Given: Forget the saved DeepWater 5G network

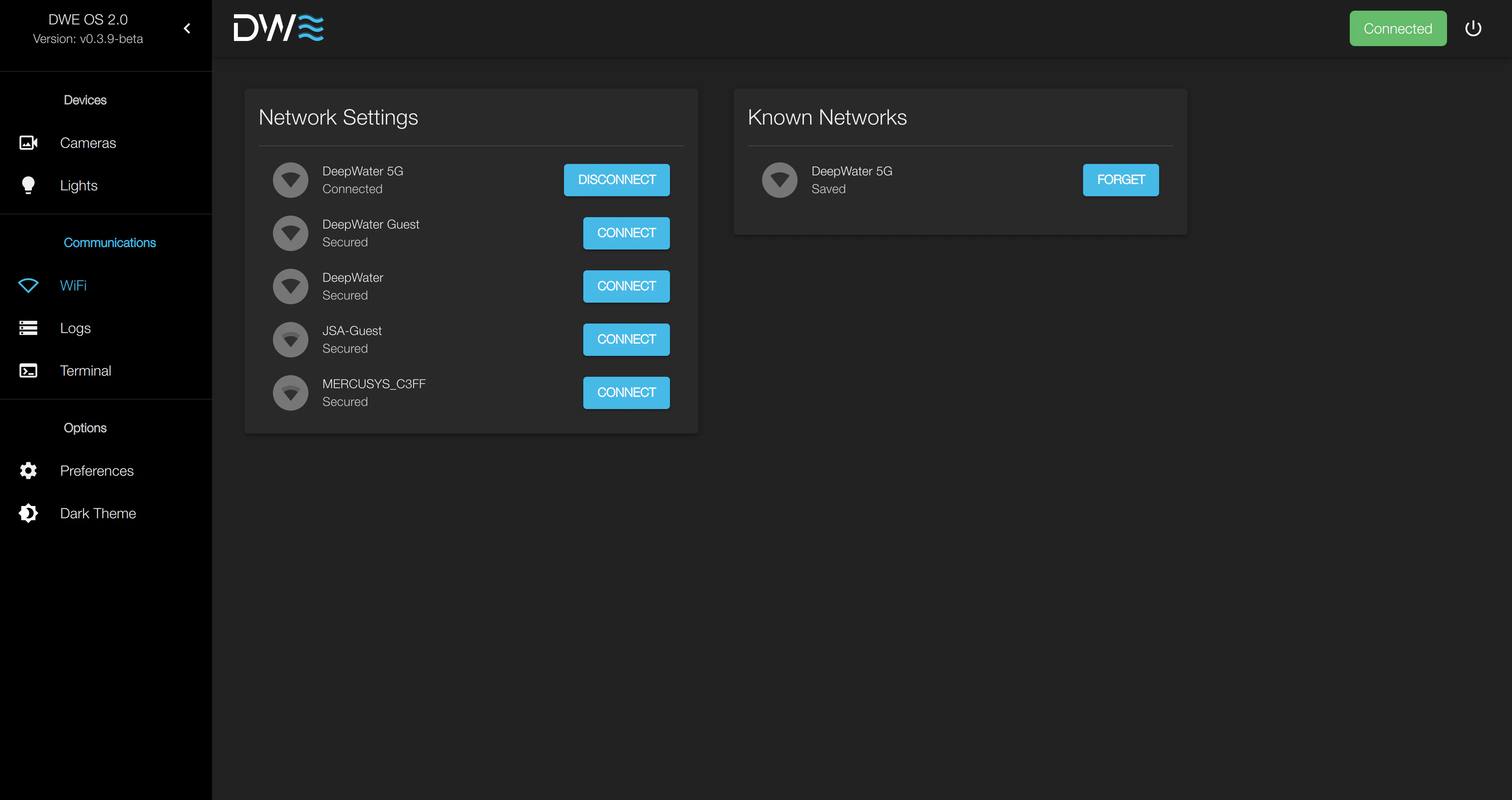Looking at the screenshot, I should point(1121,180).
